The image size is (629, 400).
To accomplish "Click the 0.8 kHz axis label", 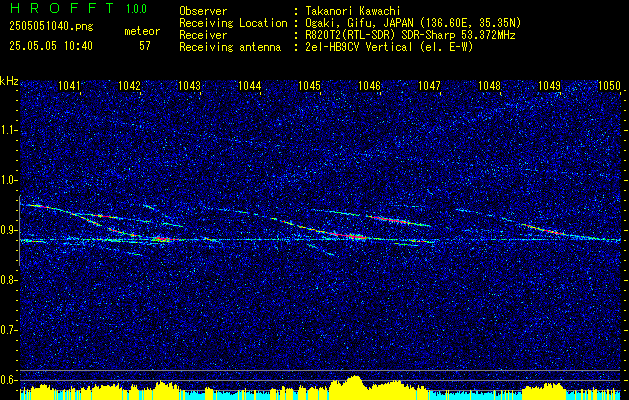I will click(8, 280).
